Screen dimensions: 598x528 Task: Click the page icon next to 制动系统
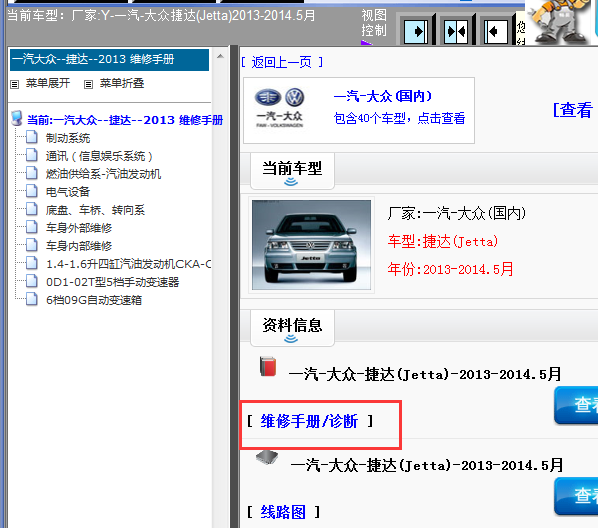tap(32, 137)
